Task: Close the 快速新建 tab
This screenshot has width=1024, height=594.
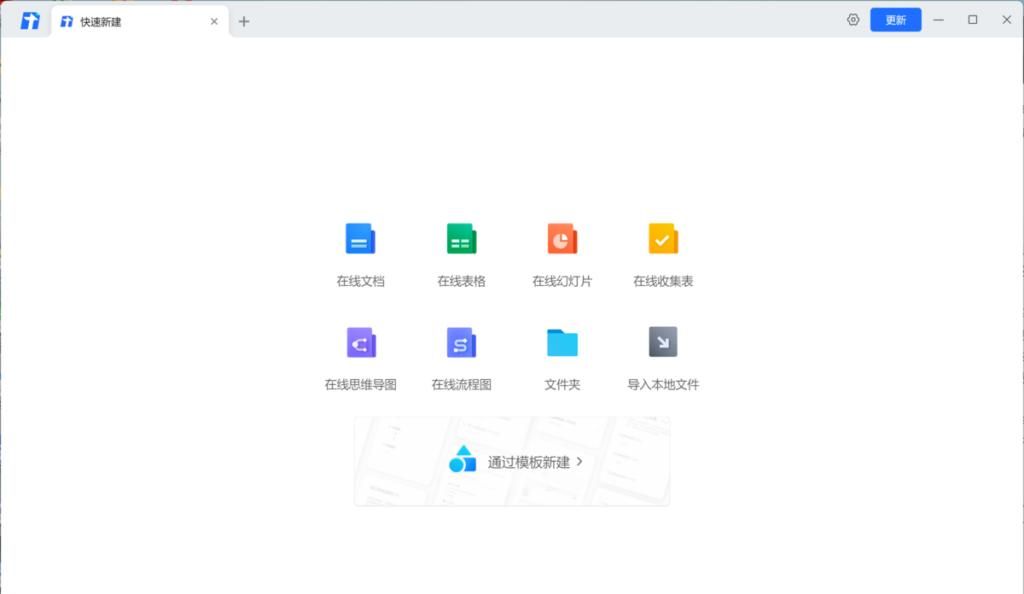Action: point(213,20)
